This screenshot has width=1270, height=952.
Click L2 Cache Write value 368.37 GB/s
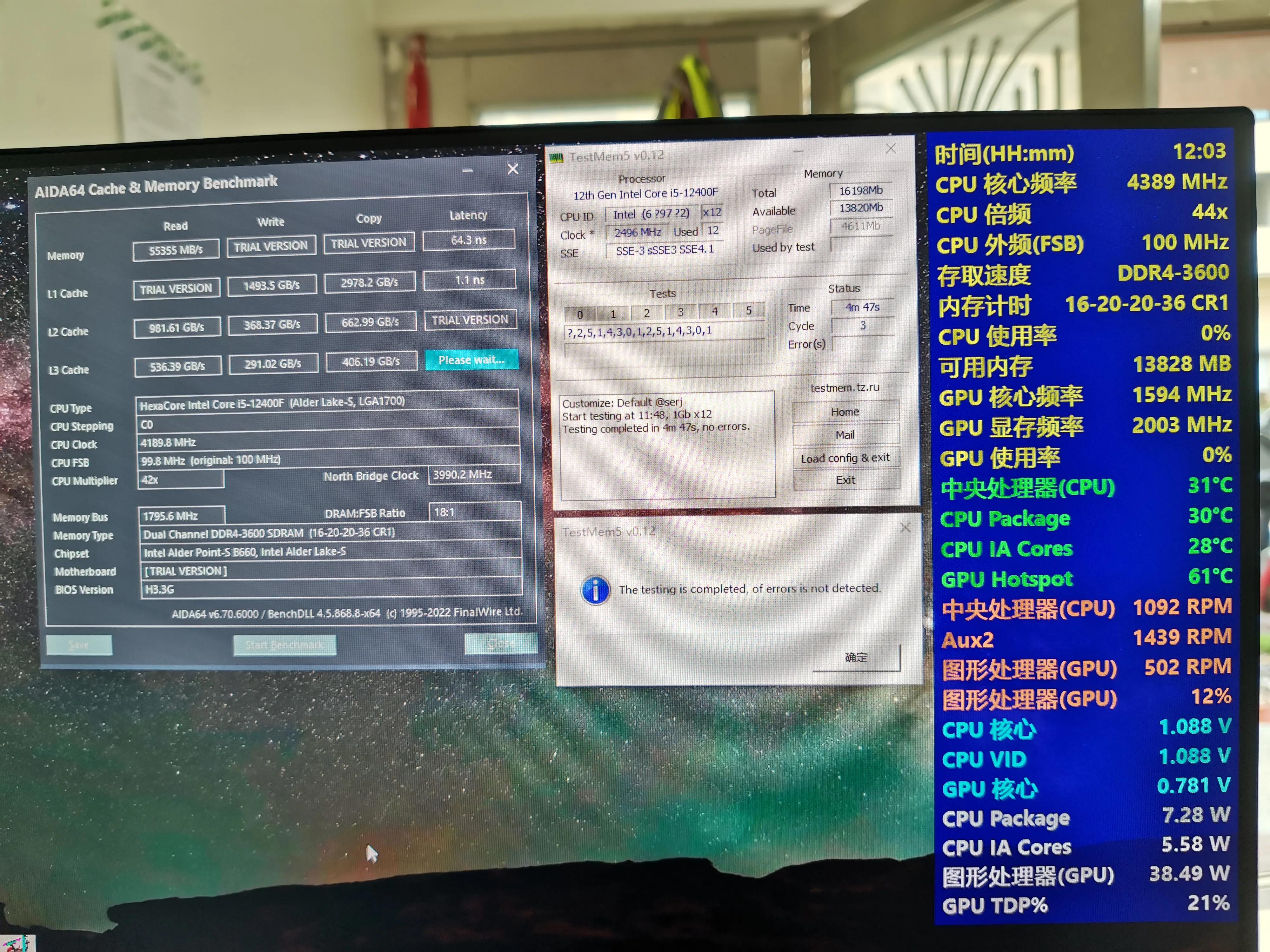(x=272, y=325)
